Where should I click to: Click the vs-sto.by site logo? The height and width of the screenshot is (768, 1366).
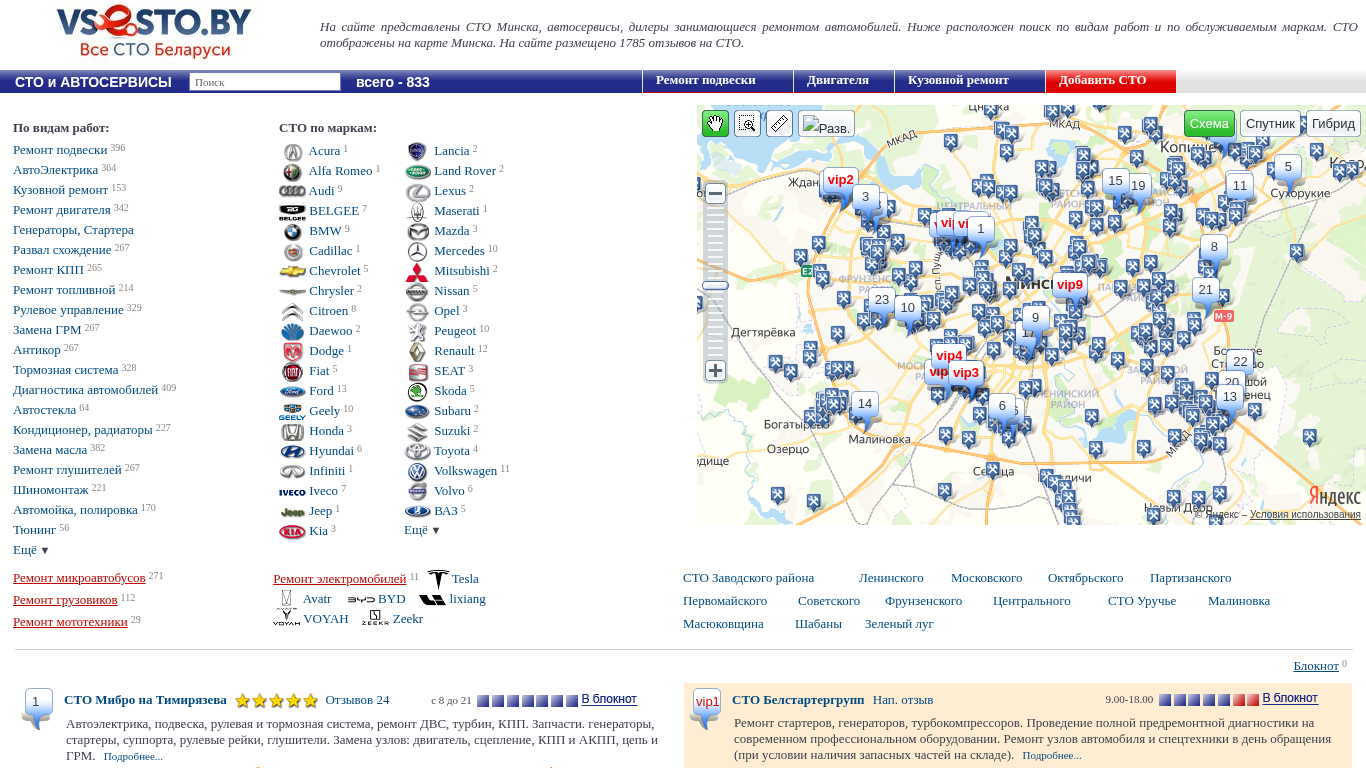[153, 32]
